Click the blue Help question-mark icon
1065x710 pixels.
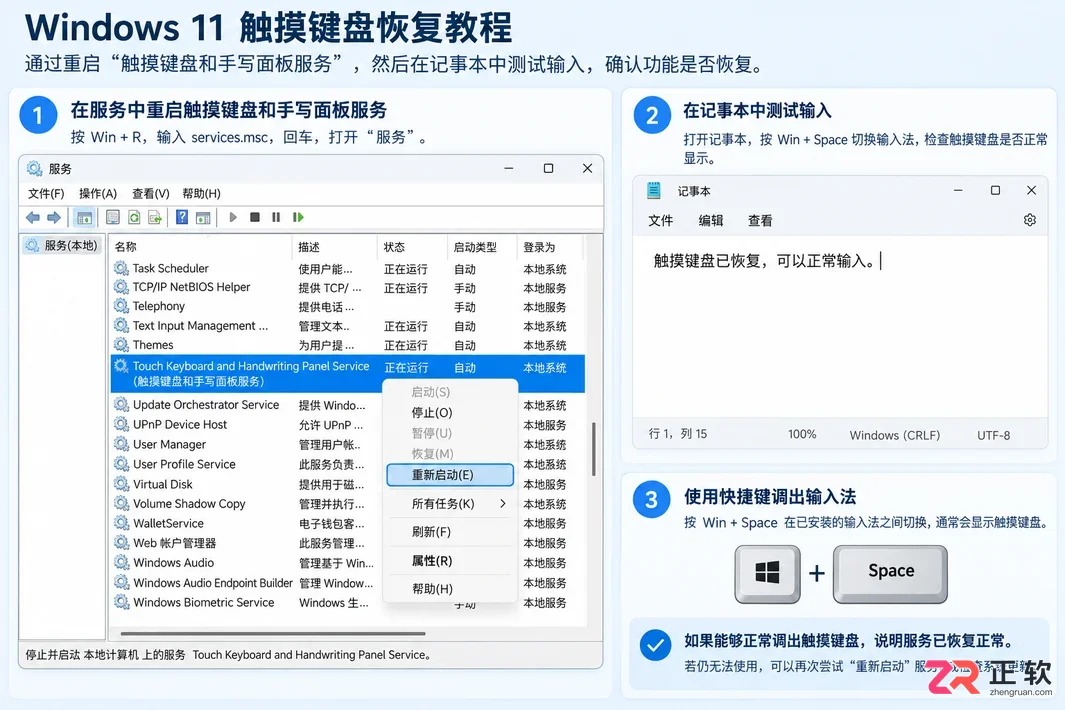[182, 217]
